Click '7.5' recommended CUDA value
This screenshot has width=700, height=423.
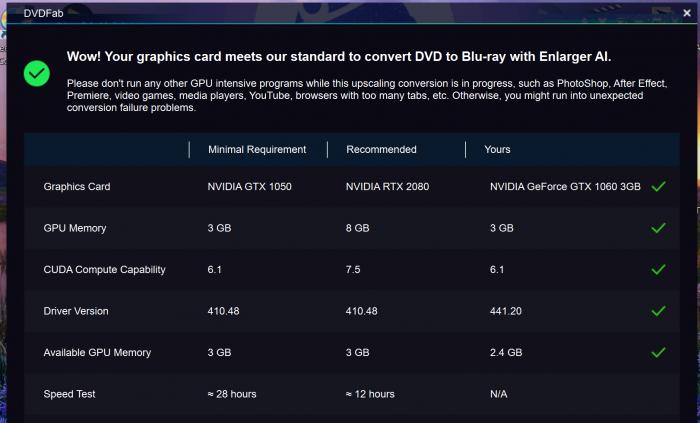pyautogui.click(x=353, y=270)
